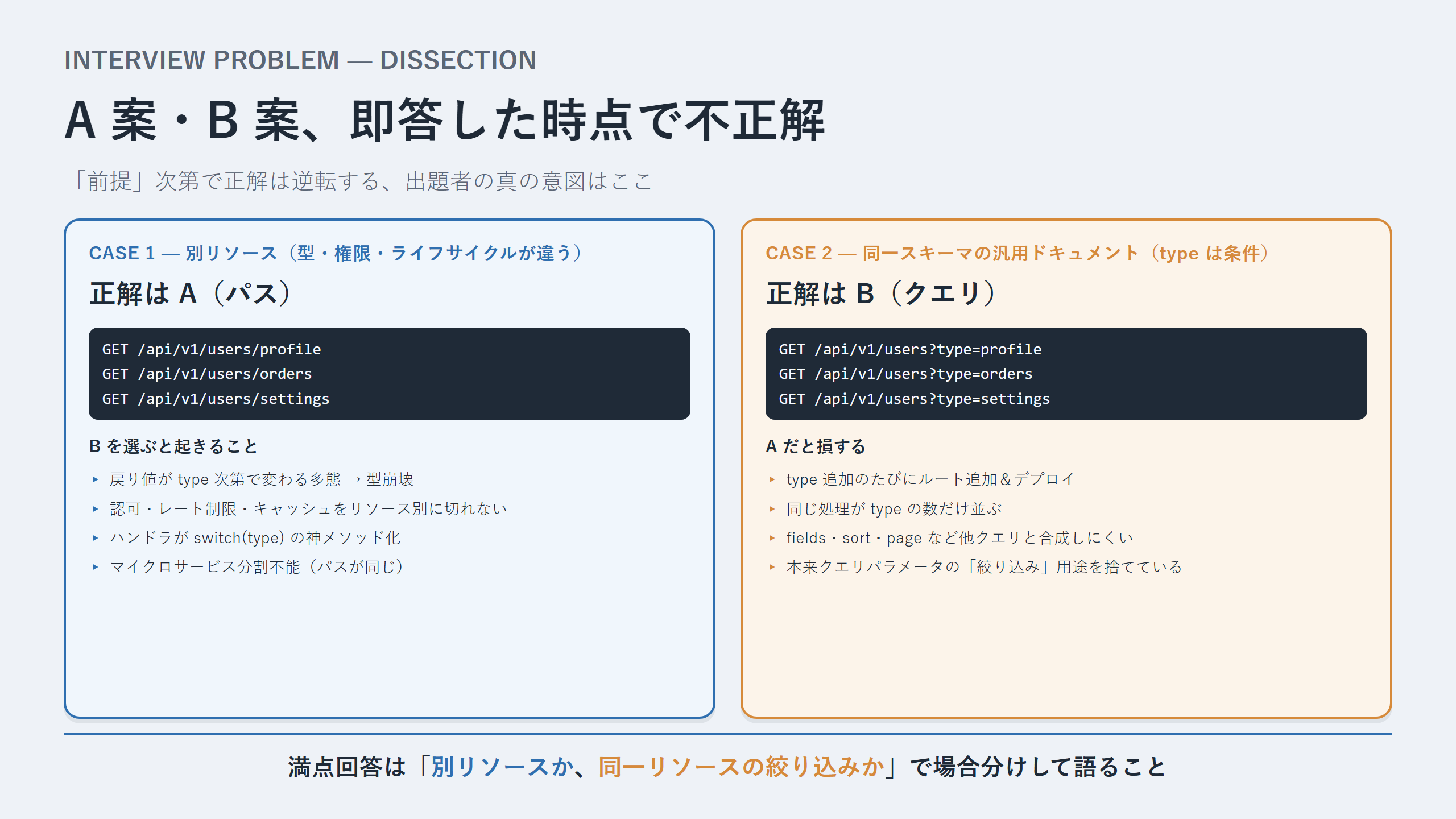Select code line 'GET /api/v1/users/settings'
The image size is (1456, 819).
(x=216, y=399)
